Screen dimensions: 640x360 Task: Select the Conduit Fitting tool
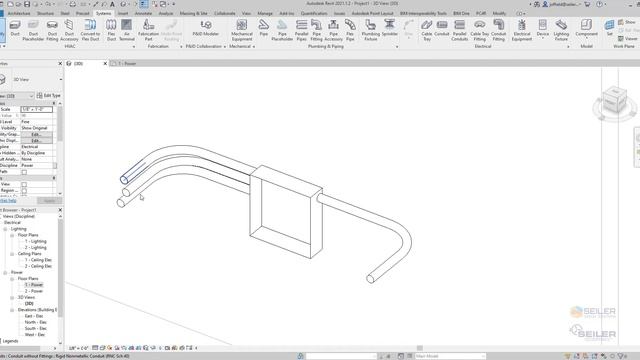pos(498,30)
